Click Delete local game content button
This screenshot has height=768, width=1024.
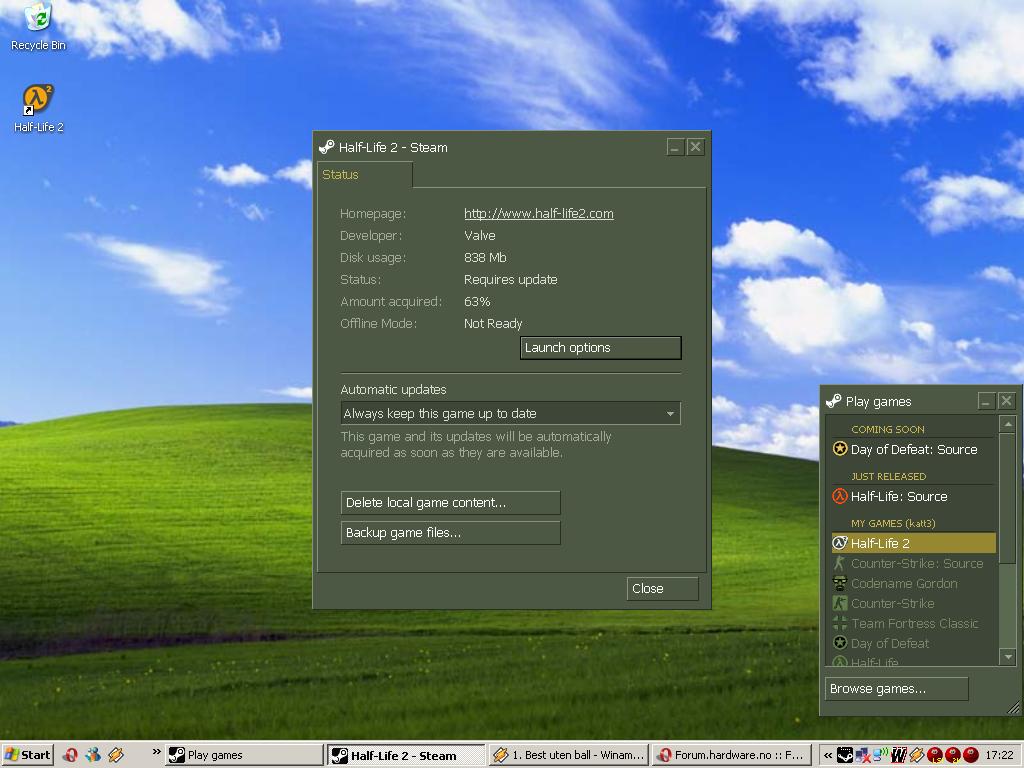pyautogui.click(x=451, y=503)
